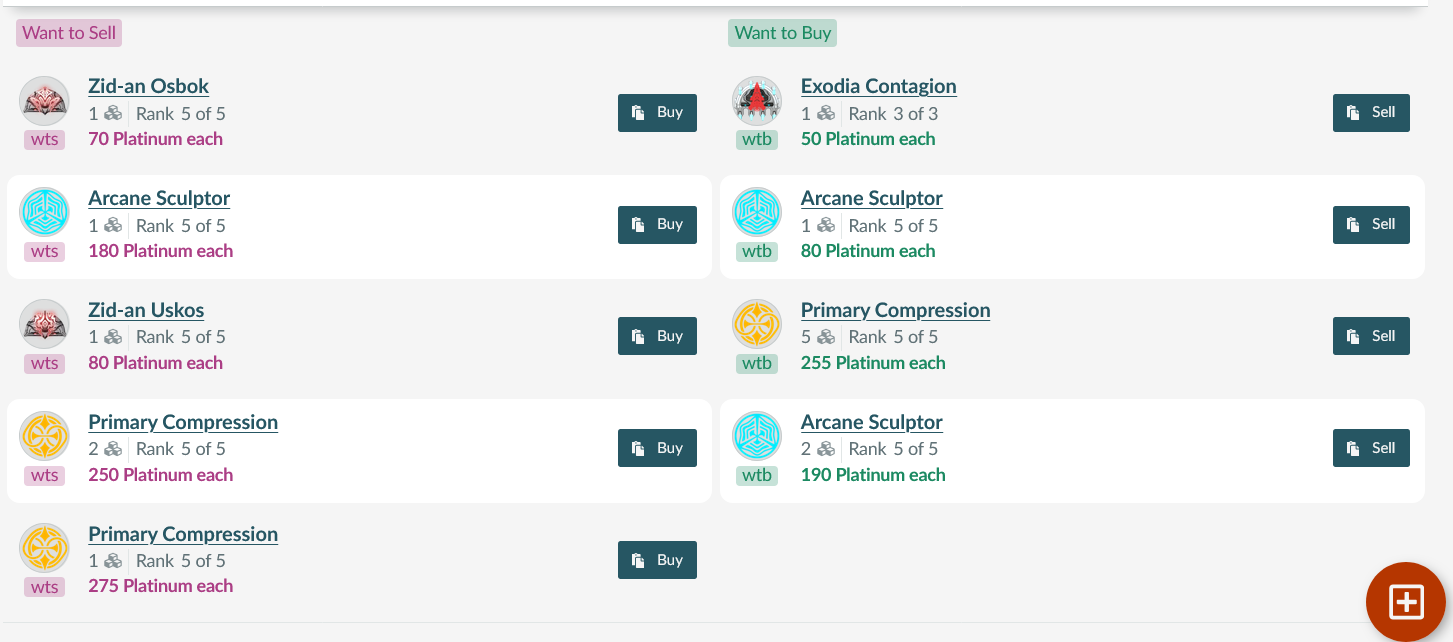Click the Arcane Sculptor icon in sell list
Screen dimensions: 1453x642
(x=44, y=213)
